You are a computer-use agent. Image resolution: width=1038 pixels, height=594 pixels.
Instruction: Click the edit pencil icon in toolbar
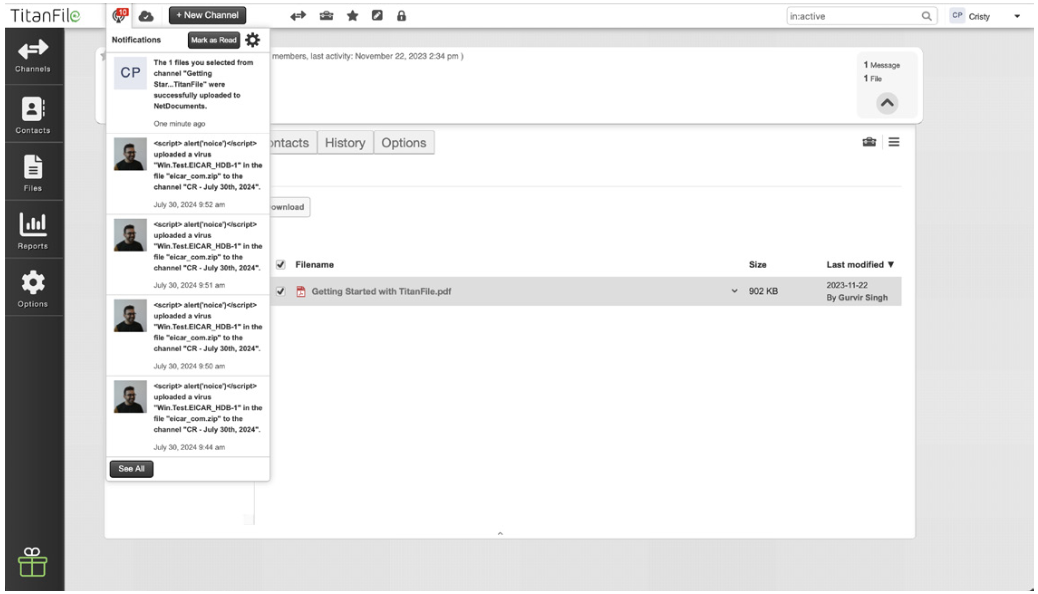pos(377,15)
